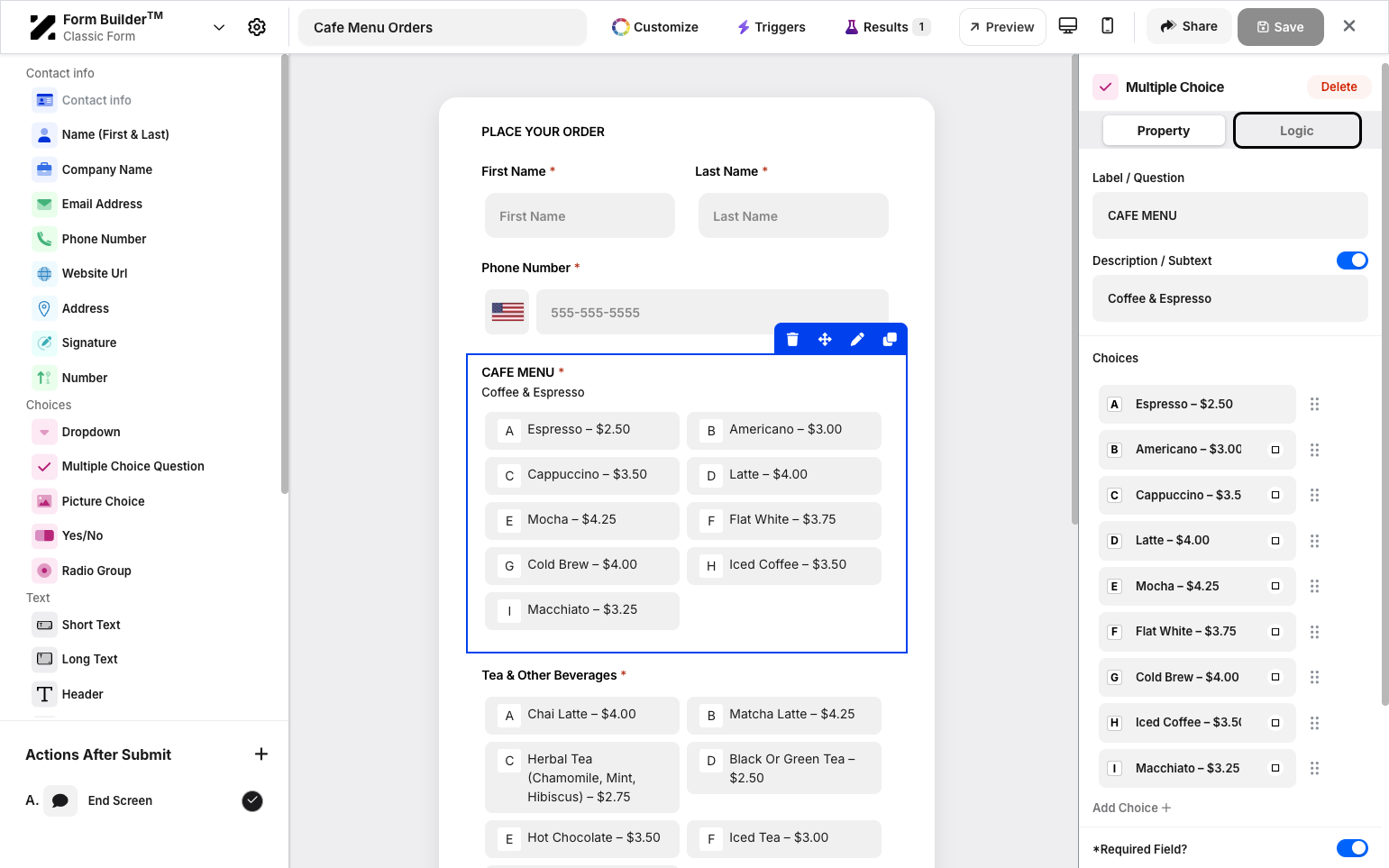The height and width of the screenshot is (868, 1389).
Task: Click the Multiple Choice panel header icon
Action: pos(1106,87)
